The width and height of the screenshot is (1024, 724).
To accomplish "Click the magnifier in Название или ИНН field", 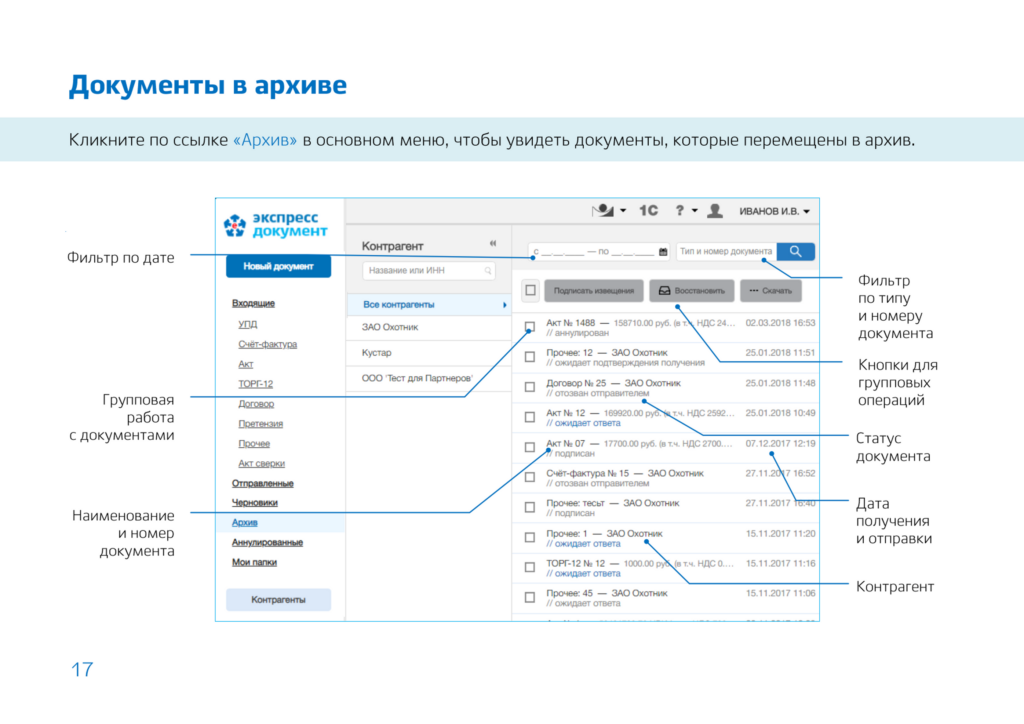I will 488,270.
